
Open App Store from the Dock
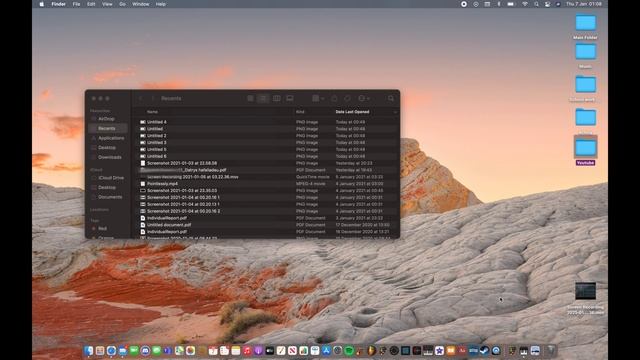[326, 351]
